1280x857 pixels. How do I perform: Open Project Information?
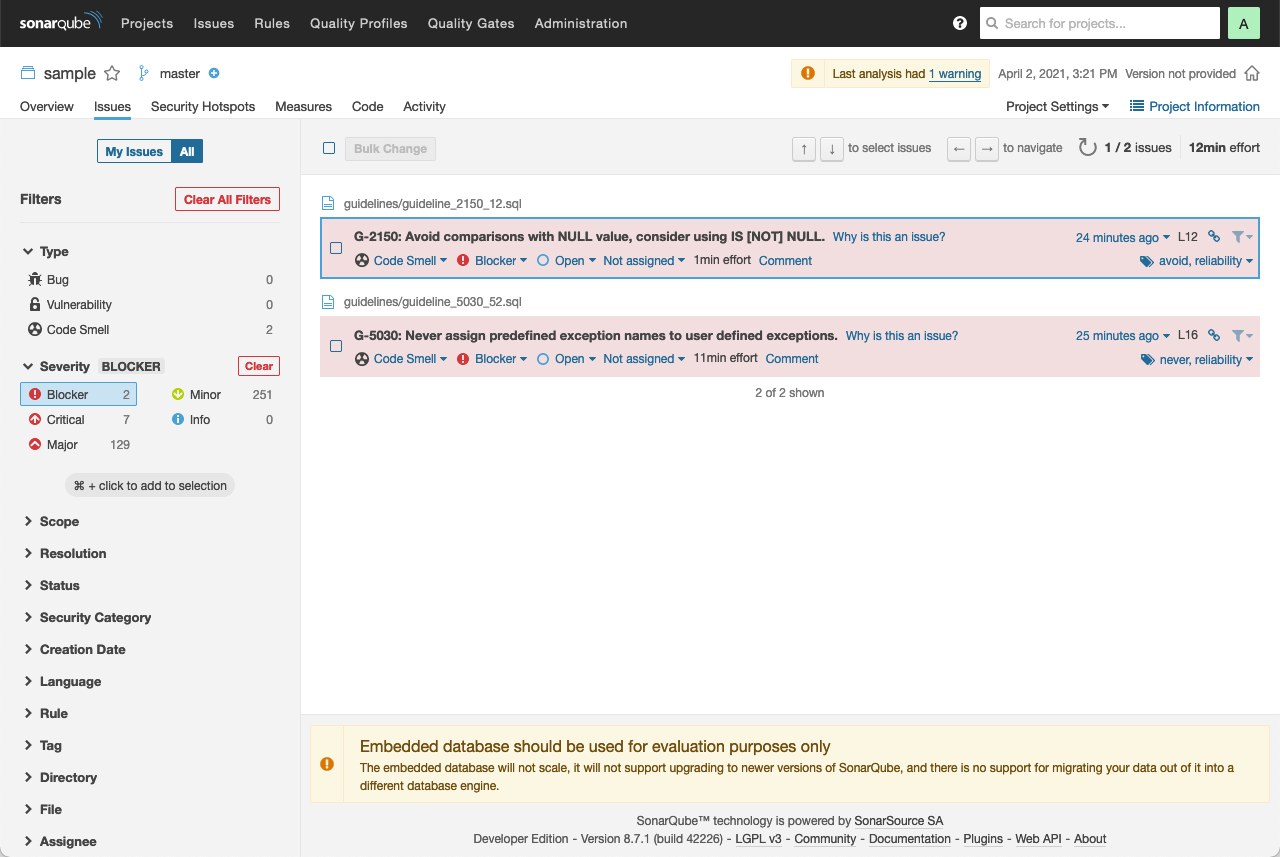(1195, 106)
